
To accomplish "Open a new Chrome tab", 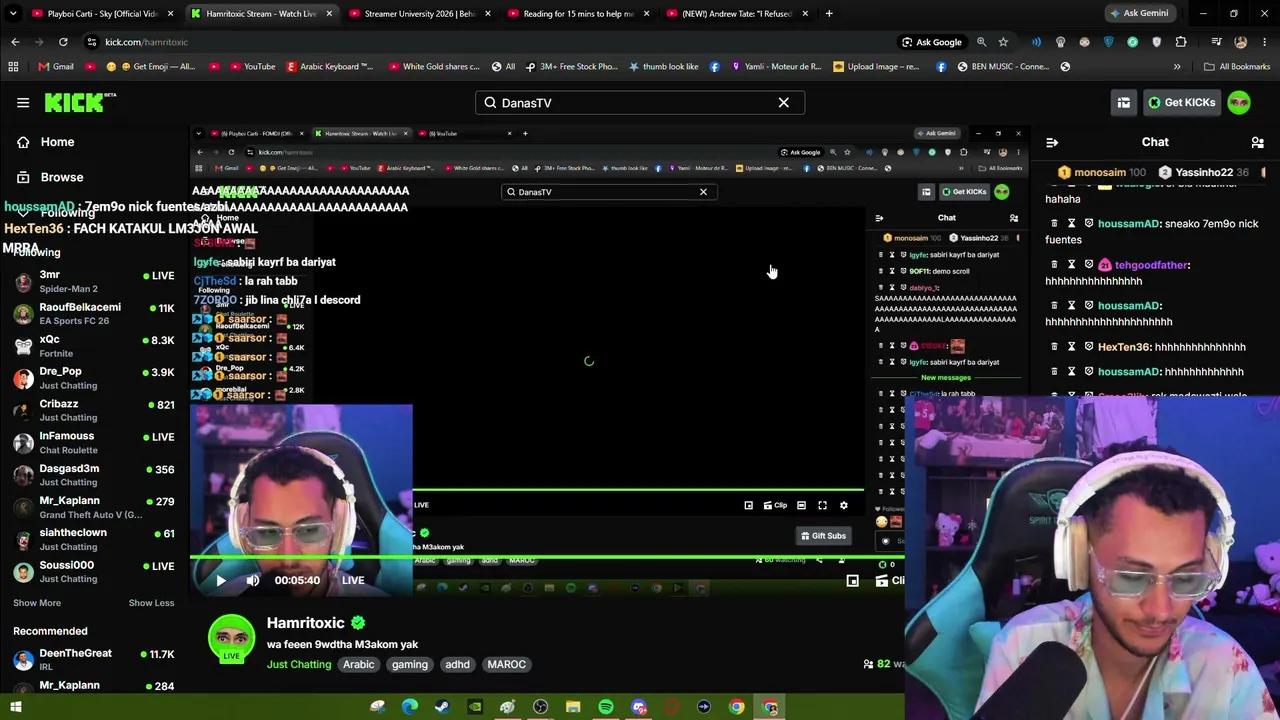I will point(829,14).
